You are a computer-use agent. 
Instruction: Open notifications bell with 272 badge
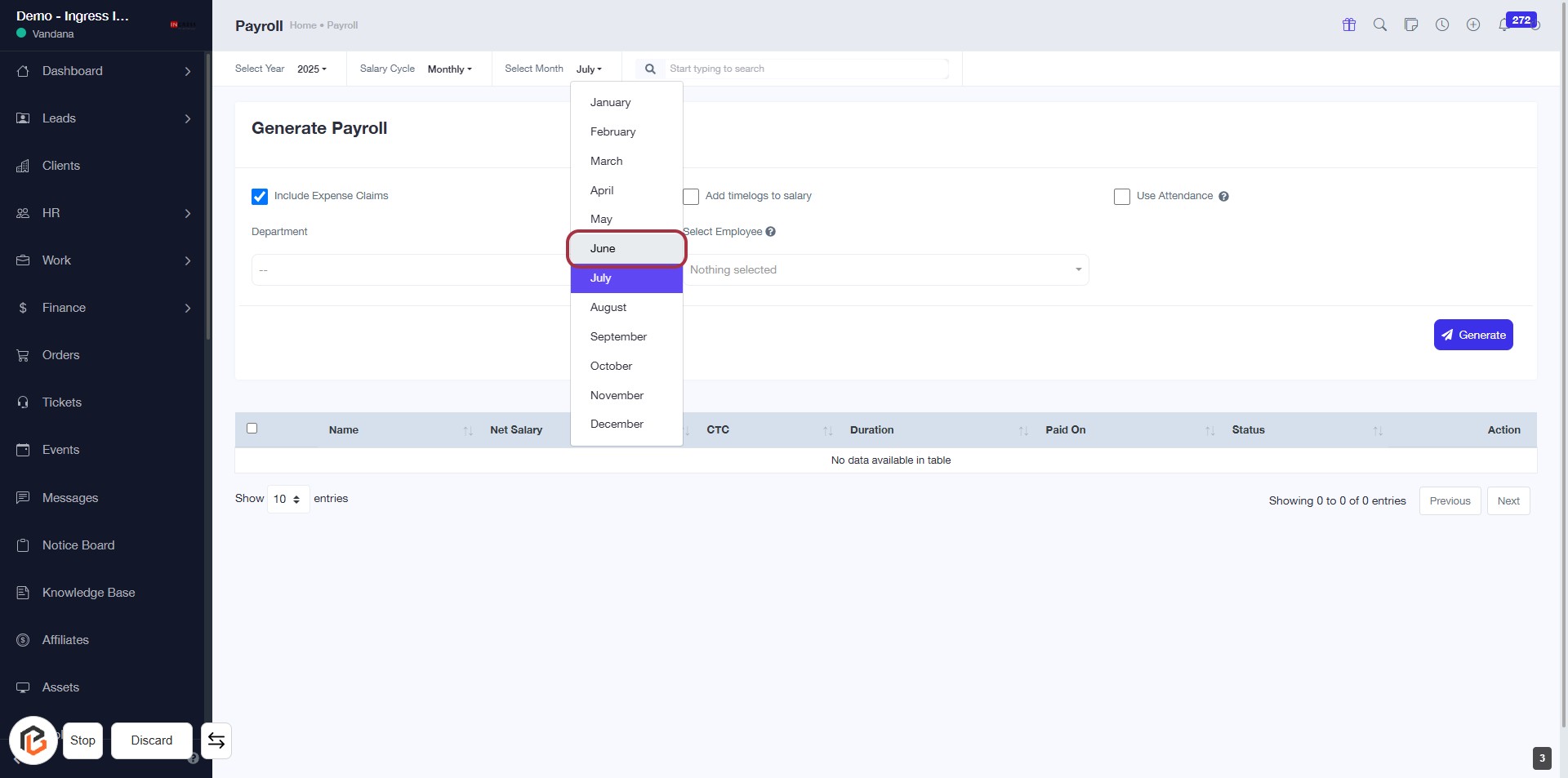click(1504, 25)
